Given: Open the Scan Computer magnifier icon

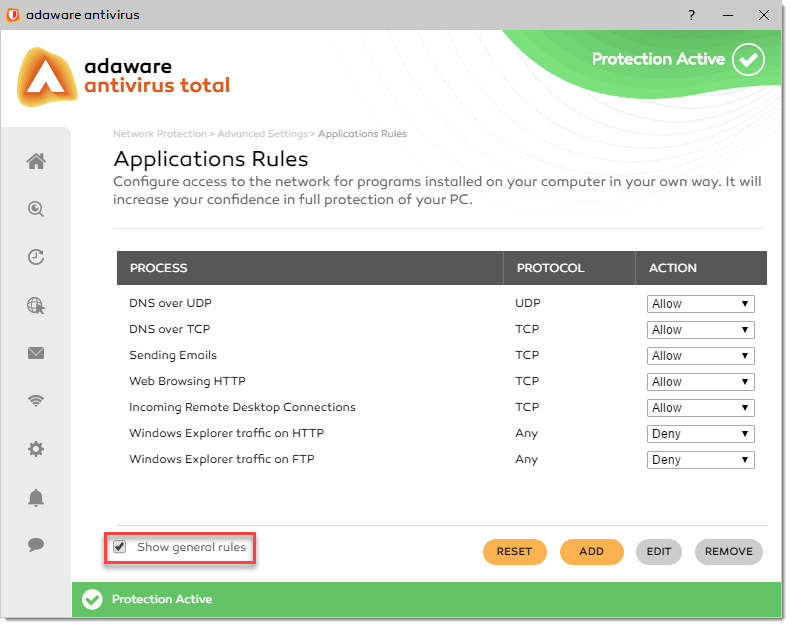Looking at the screenshot, I should [x=36, y=209].
